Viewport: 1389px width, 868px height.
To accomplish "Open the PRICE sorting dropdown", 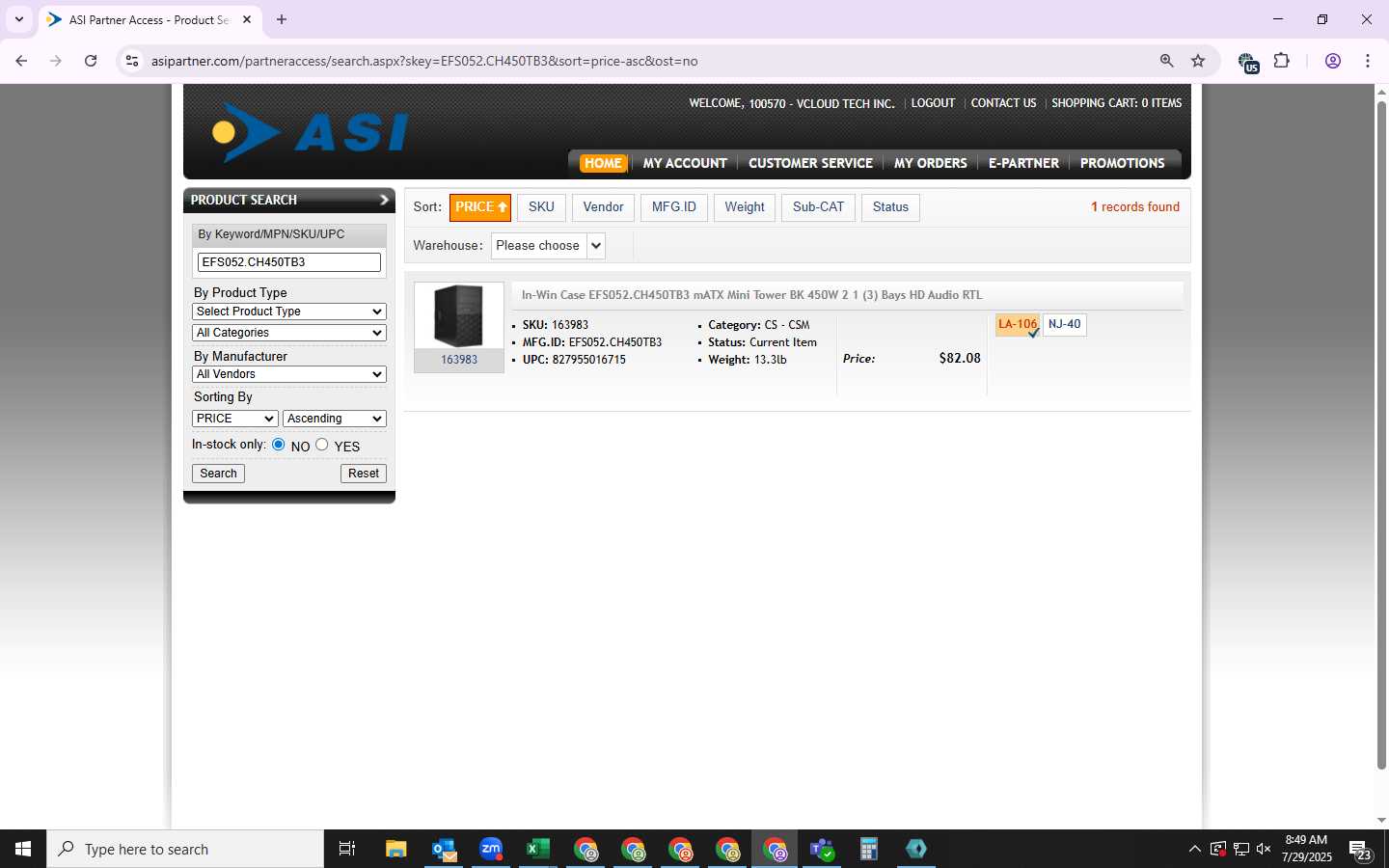I will tap(235, 419).
